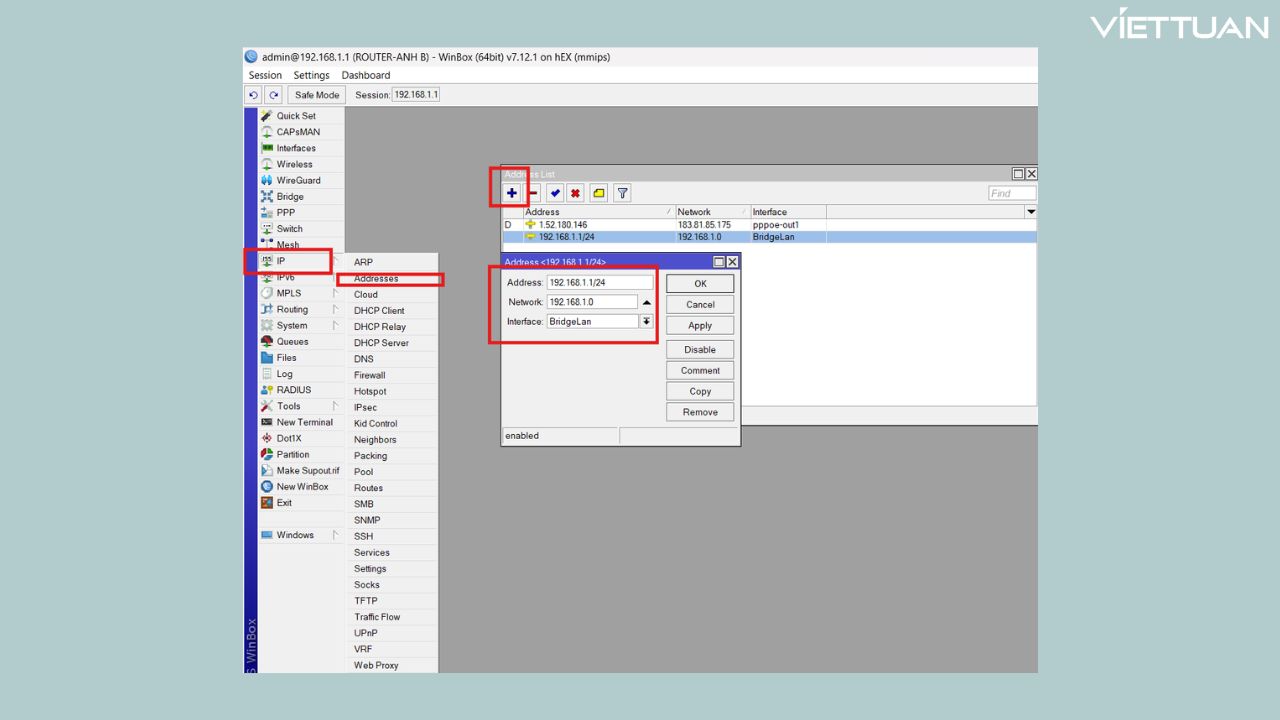Expand the Routing submenu

tap(300, 309)
